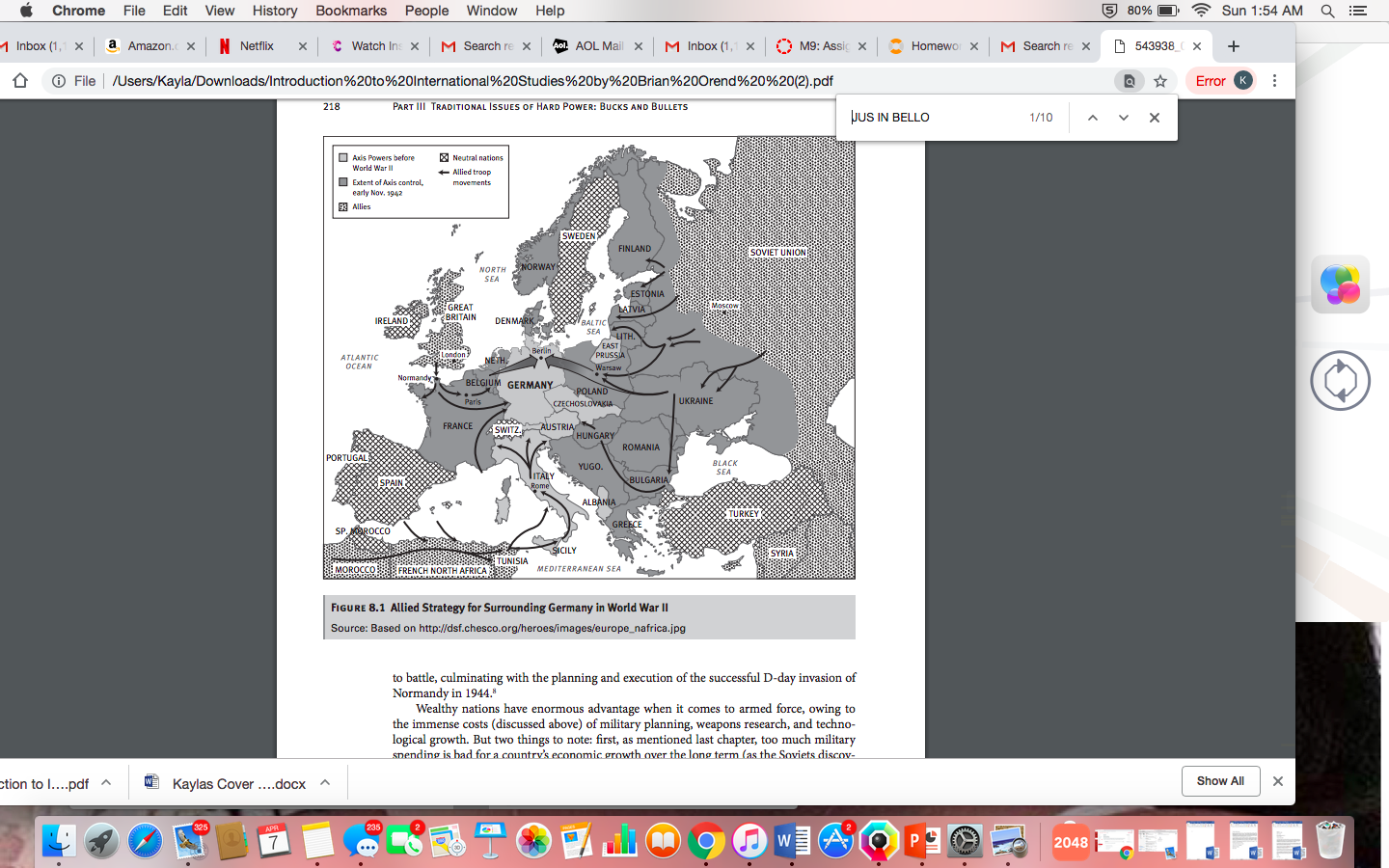The image size is (1389, 868).
Task: Open Safari from the dock
Action: point(145,841)
